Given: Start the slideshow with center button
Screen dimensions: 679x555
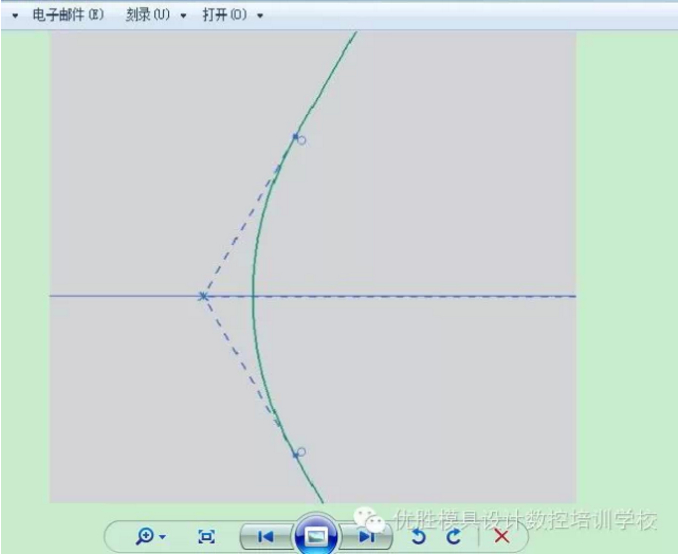Looking at the screenshot, I should [x=317, y=536].
